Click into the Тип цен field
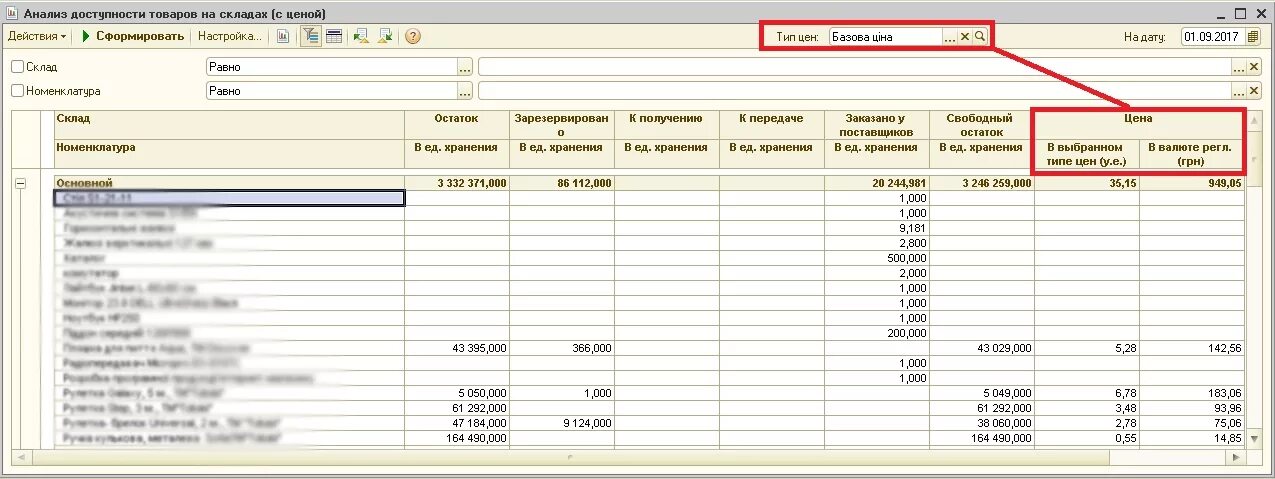 [885, 36]
